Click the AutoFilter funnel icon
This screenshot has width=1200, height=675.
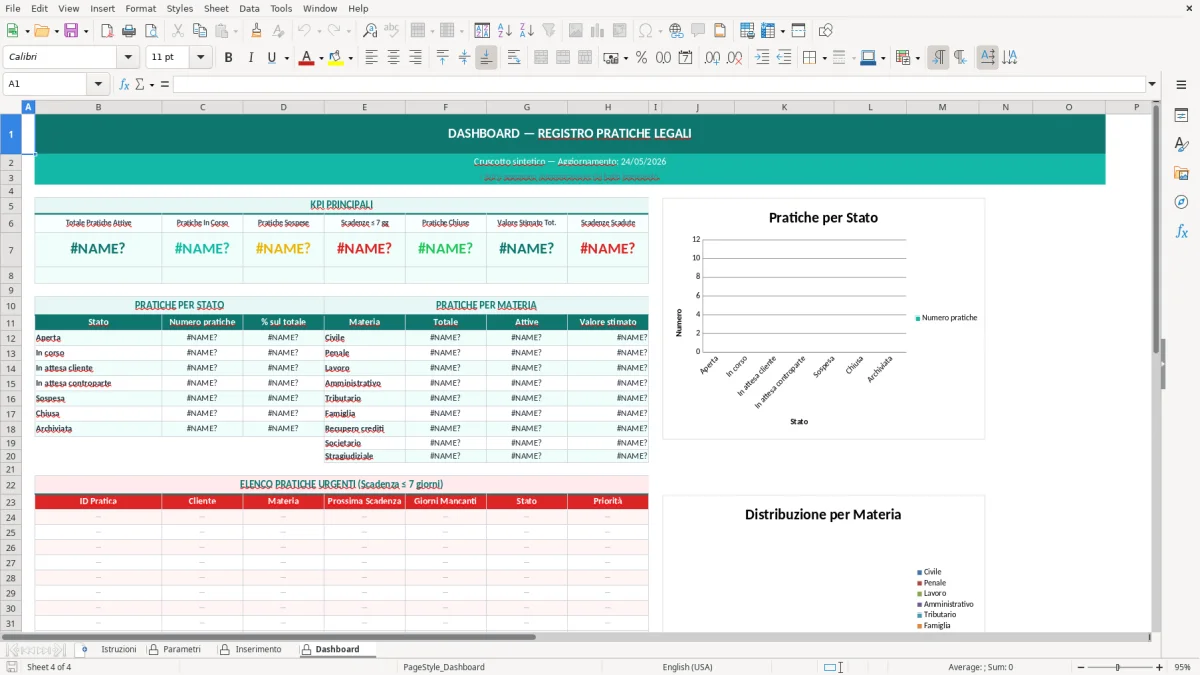(x=549, y=31)
